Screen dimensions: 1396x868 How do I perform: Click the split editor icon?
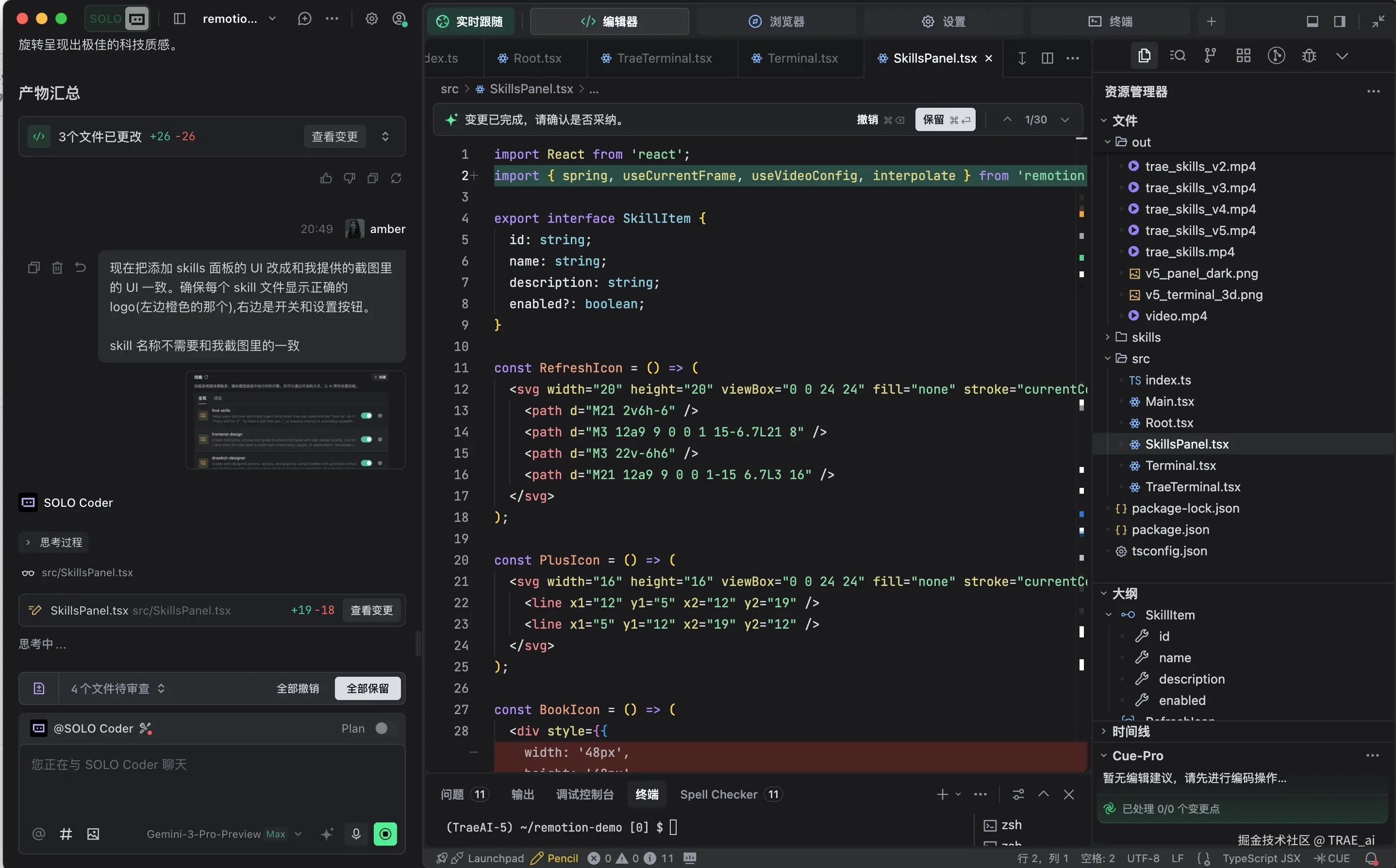point(1047,58)
